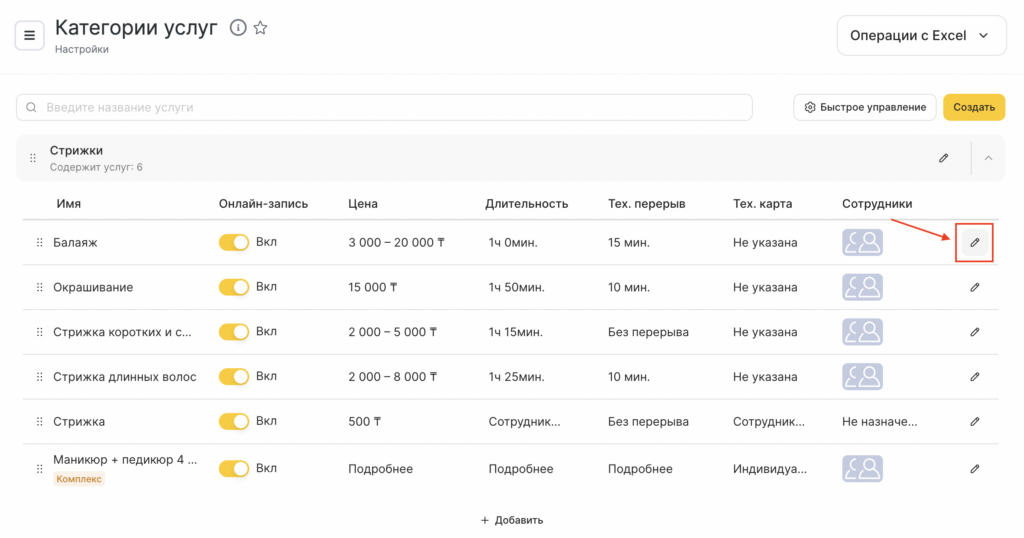Viewport: 1024px width, 538px height.
Task: Click Добавить to add a service
Action: pos(511,520)
